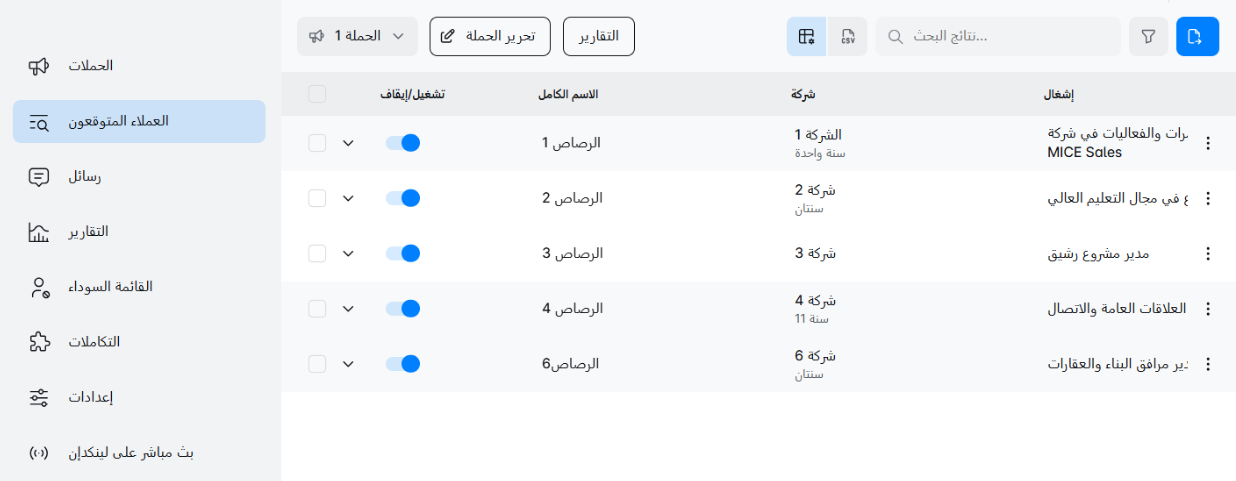1236x481 pixels.
Task: Check the select-all header checkbox
Action: point(317,94)
